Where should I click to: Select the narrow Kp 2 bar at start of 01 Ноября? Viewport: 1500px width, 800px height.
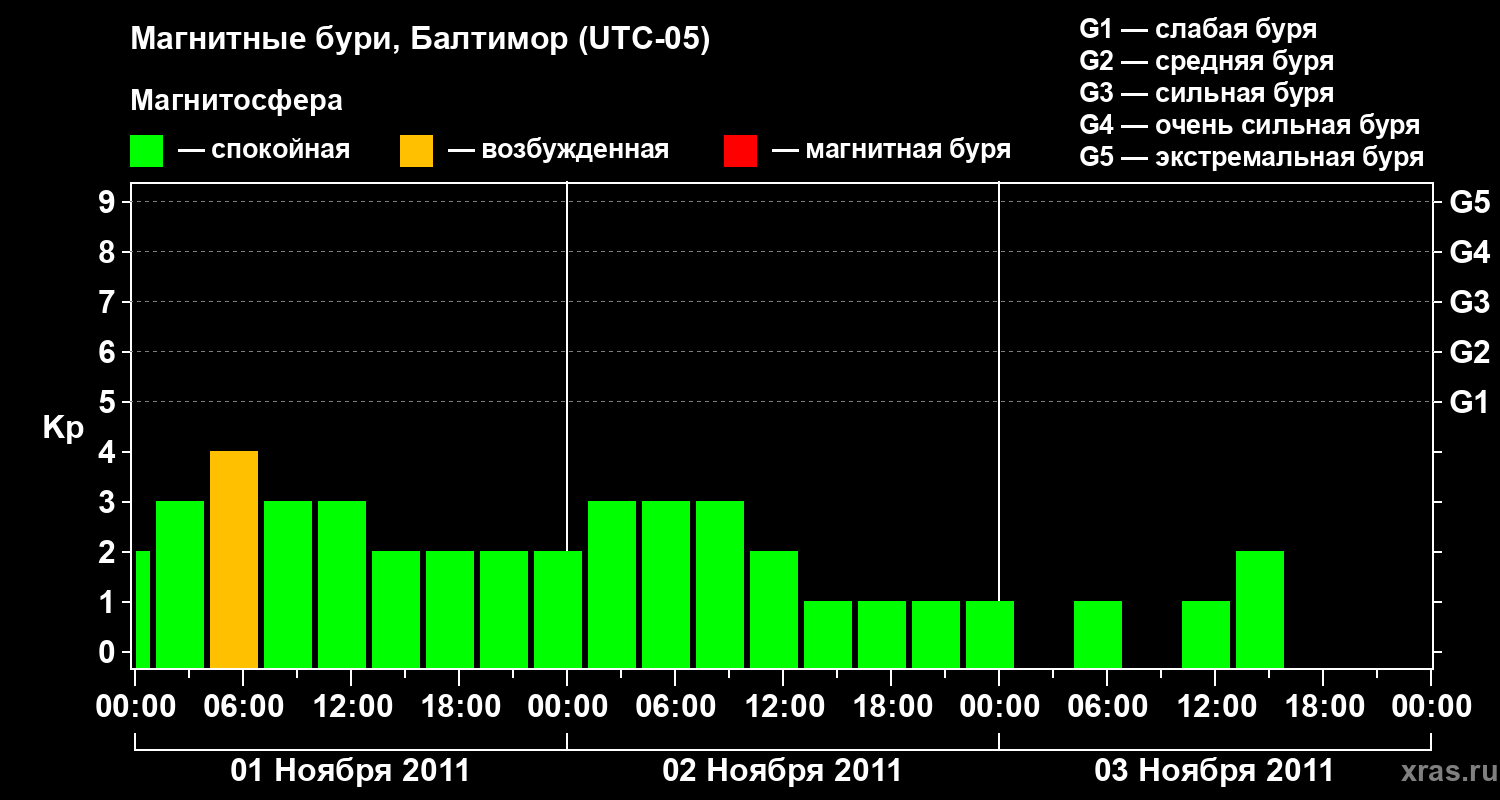tap(142, 609)
